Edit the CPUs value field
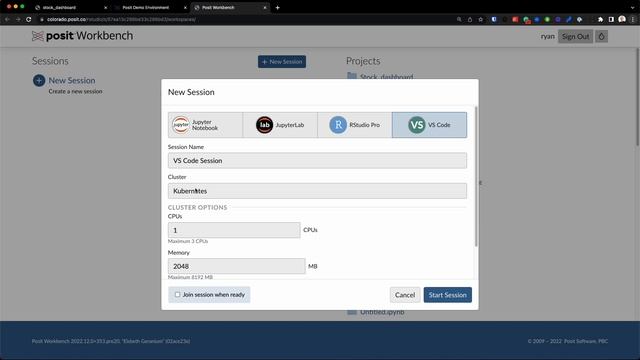 coord(234,230)
